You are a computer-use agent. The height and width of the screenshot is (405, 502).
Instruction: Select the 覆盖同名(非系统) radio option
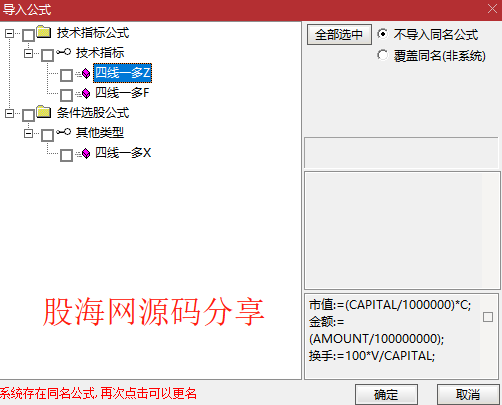383,55
